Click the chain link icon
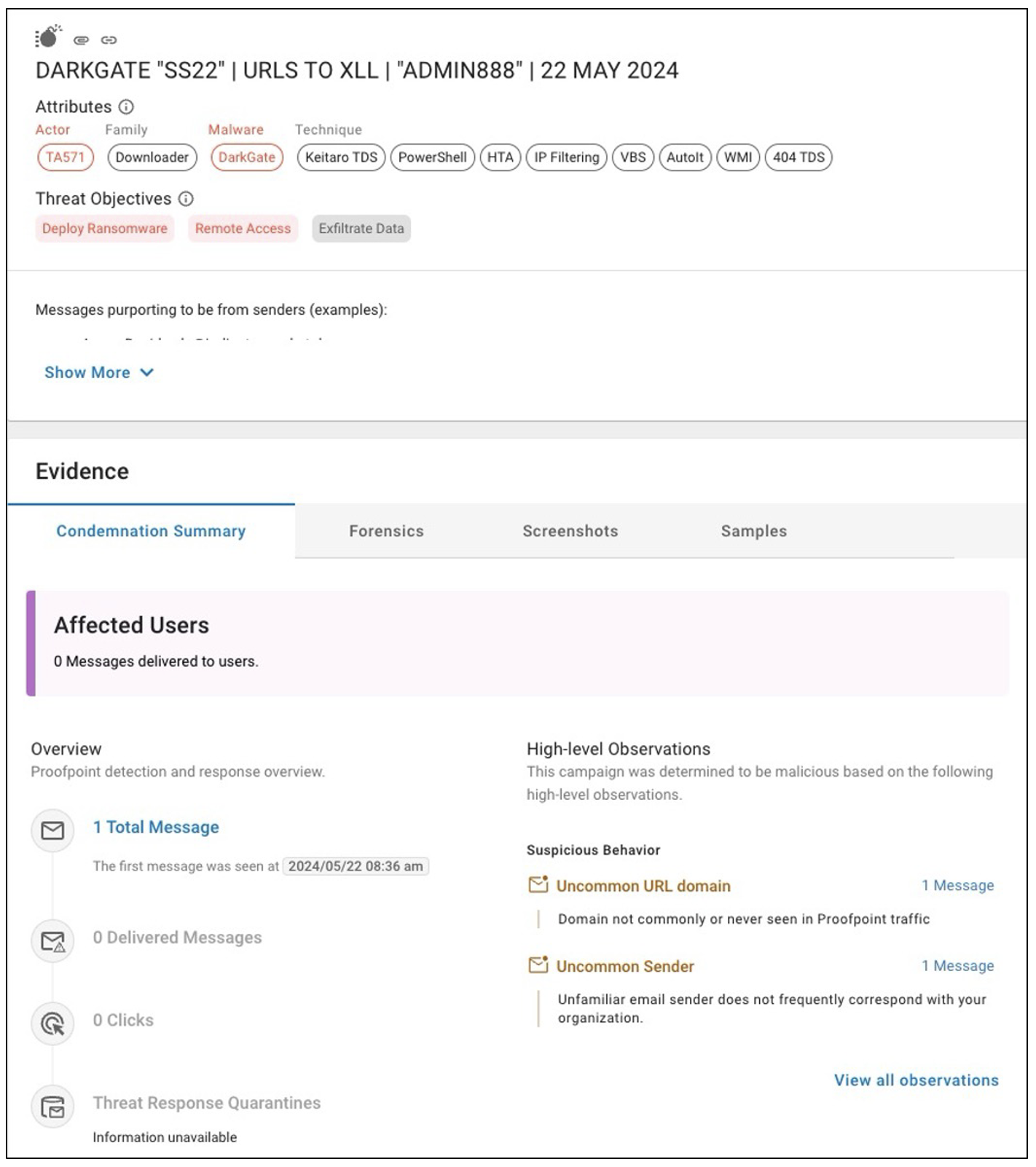 [x=109, y=40]
